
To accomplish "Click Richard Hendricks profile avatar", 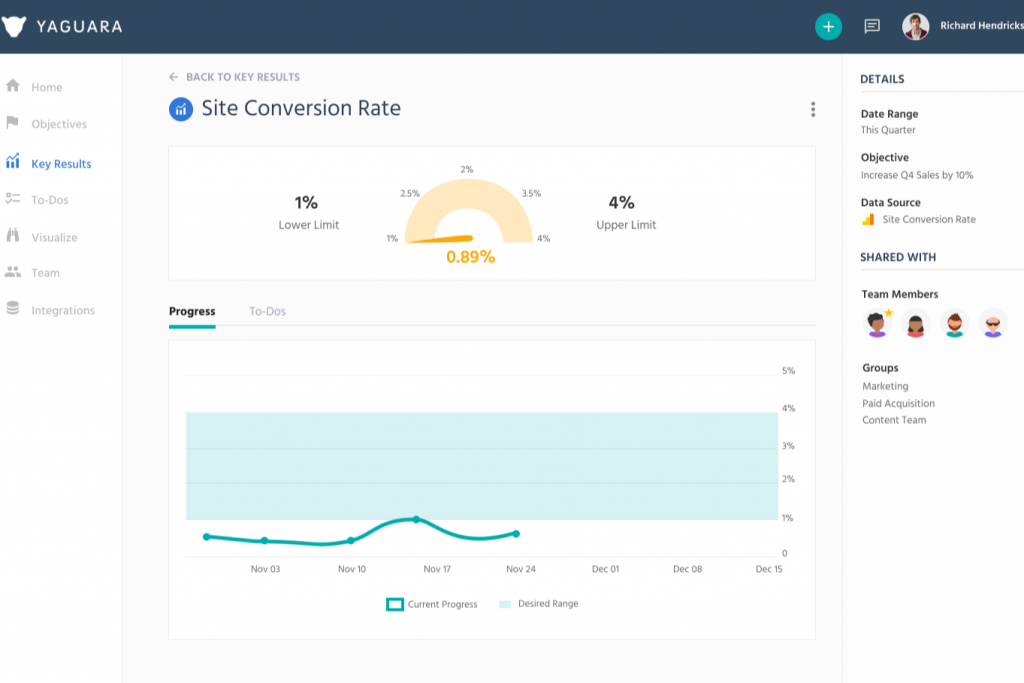I will coord(915,27).
